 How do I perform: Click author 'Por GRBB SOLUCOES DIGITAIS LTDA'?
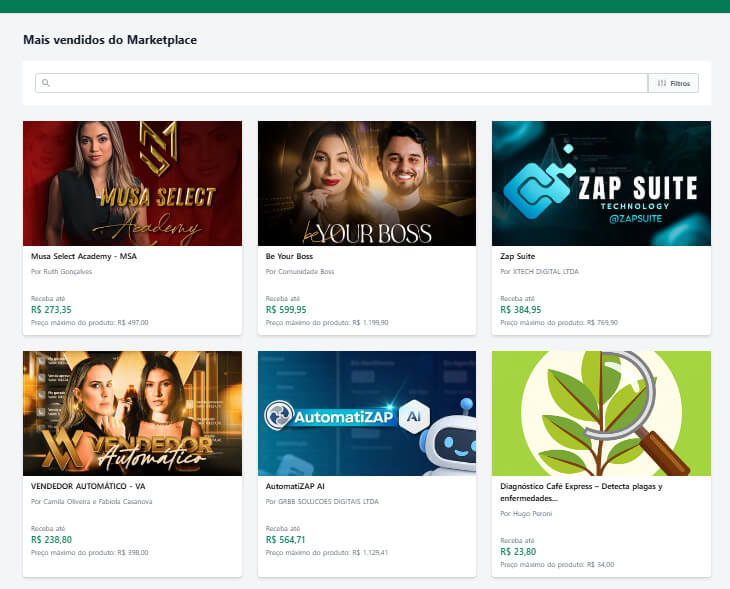(322, 501)
